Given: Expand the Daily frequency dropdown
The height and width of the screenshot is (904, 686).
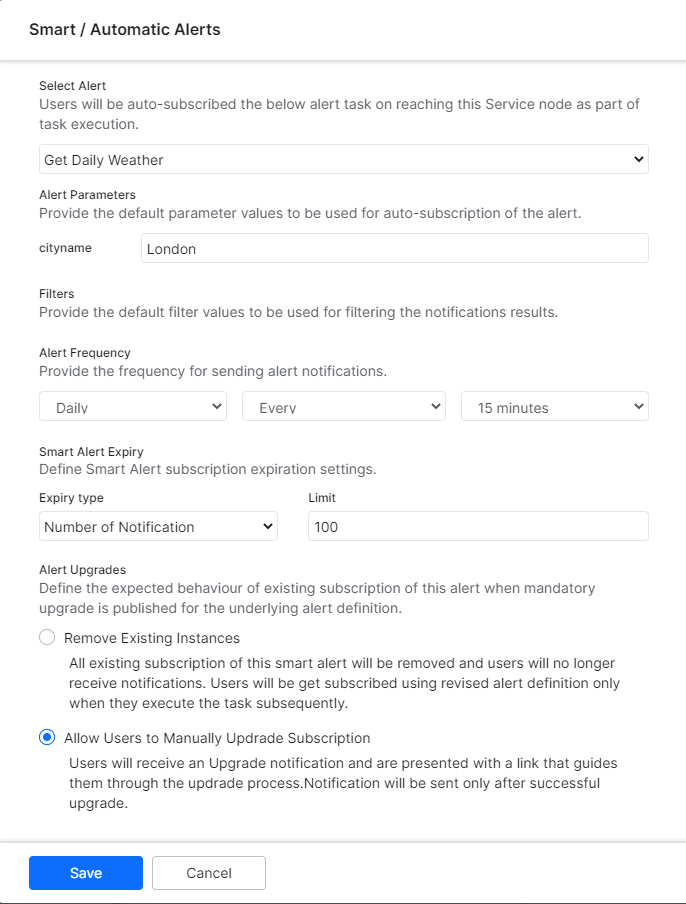Looking at the screenshot, I should click(x=132, y=406).
